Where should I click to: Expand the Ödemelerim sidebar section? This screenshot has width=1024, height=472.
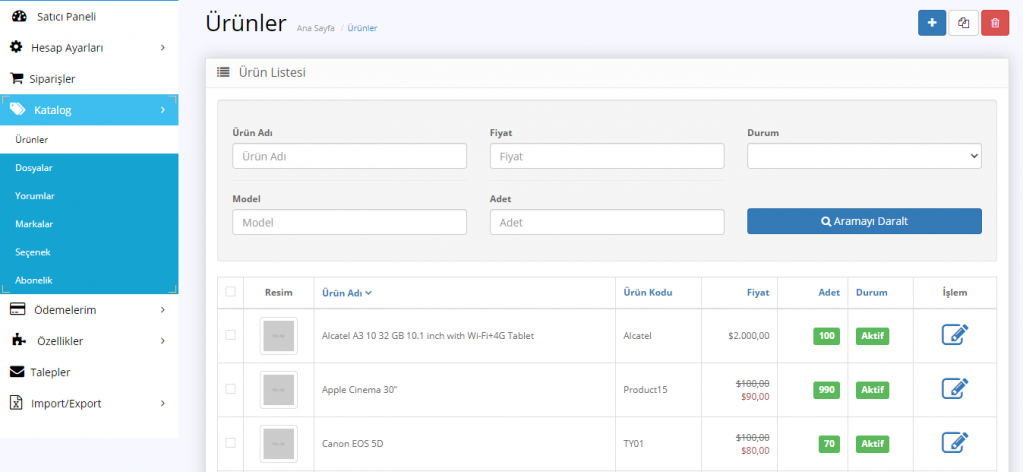88,310
